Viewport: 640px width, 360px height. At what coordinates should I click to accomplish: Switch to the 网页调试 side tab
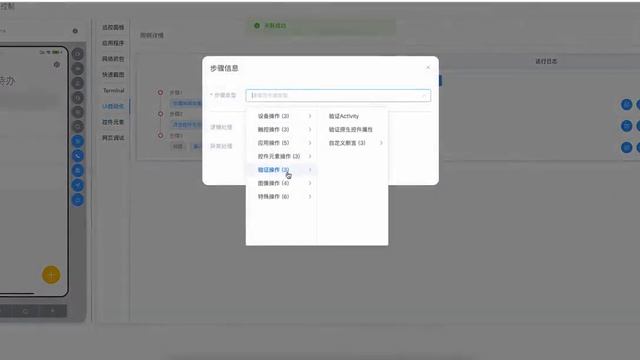(113, 138)
